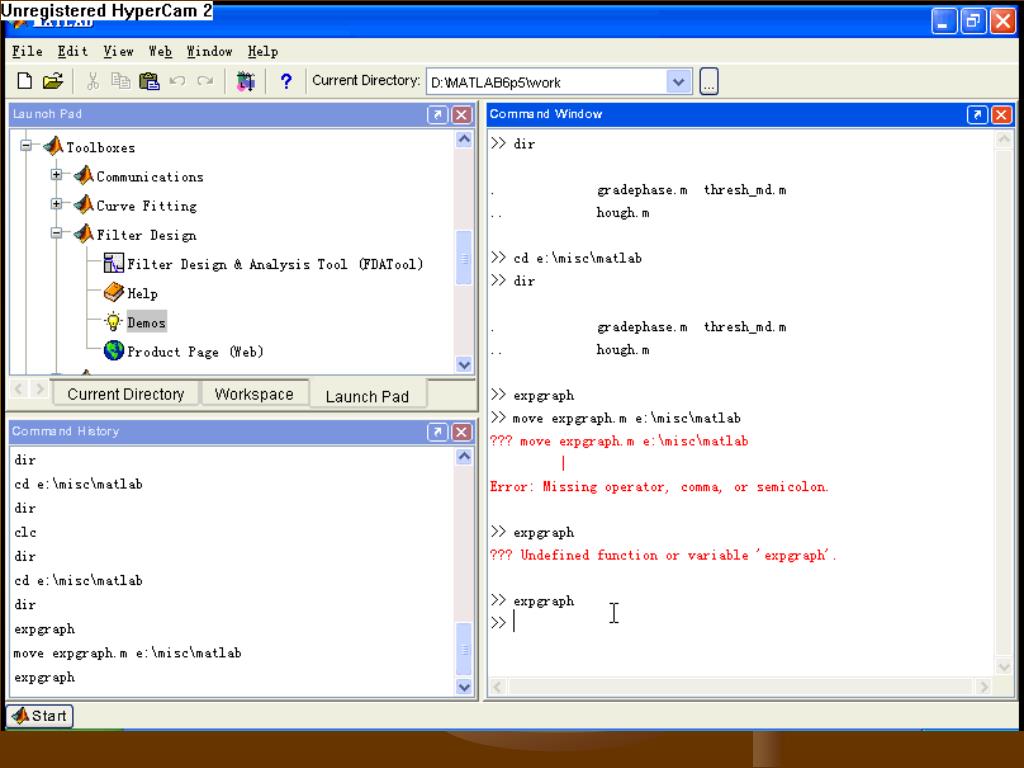This screenshot has width=1024, height=768.
Task: Click the Toolboxes MATLAB icon in tree
Action: click(x=54, y=146)
